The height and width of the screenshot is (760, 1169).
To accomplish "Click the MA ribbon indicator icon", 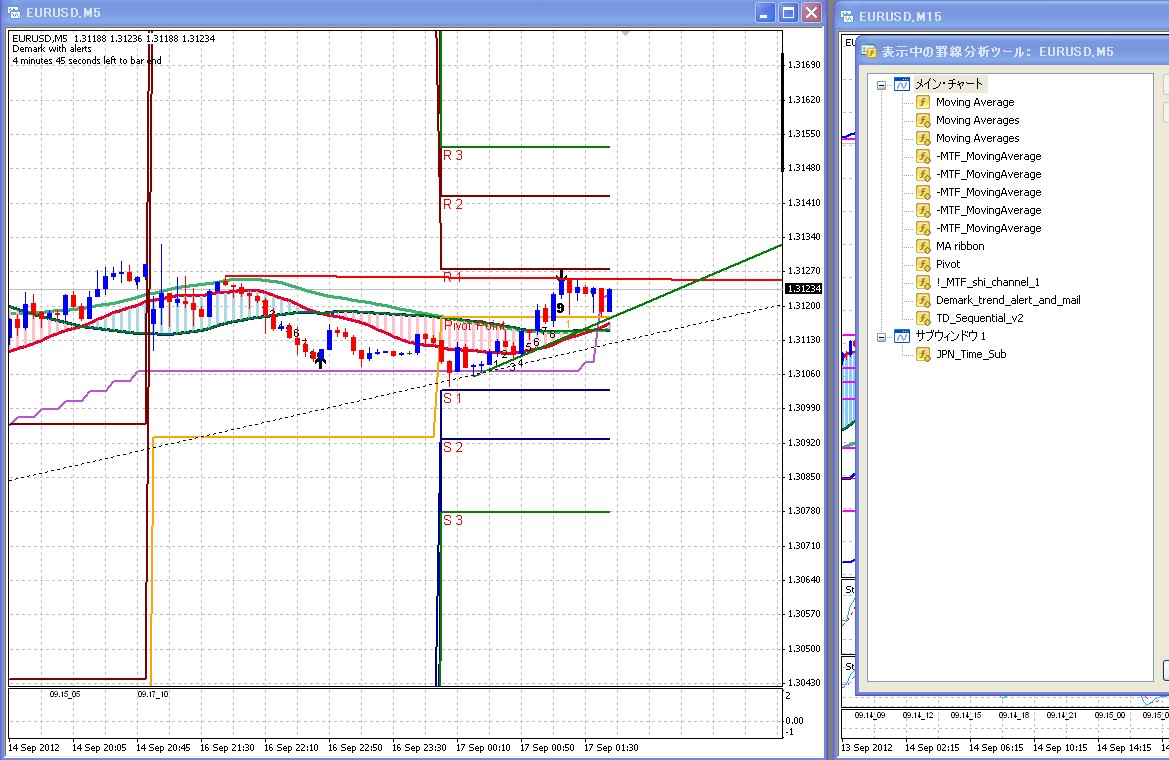I will point(923,246).
